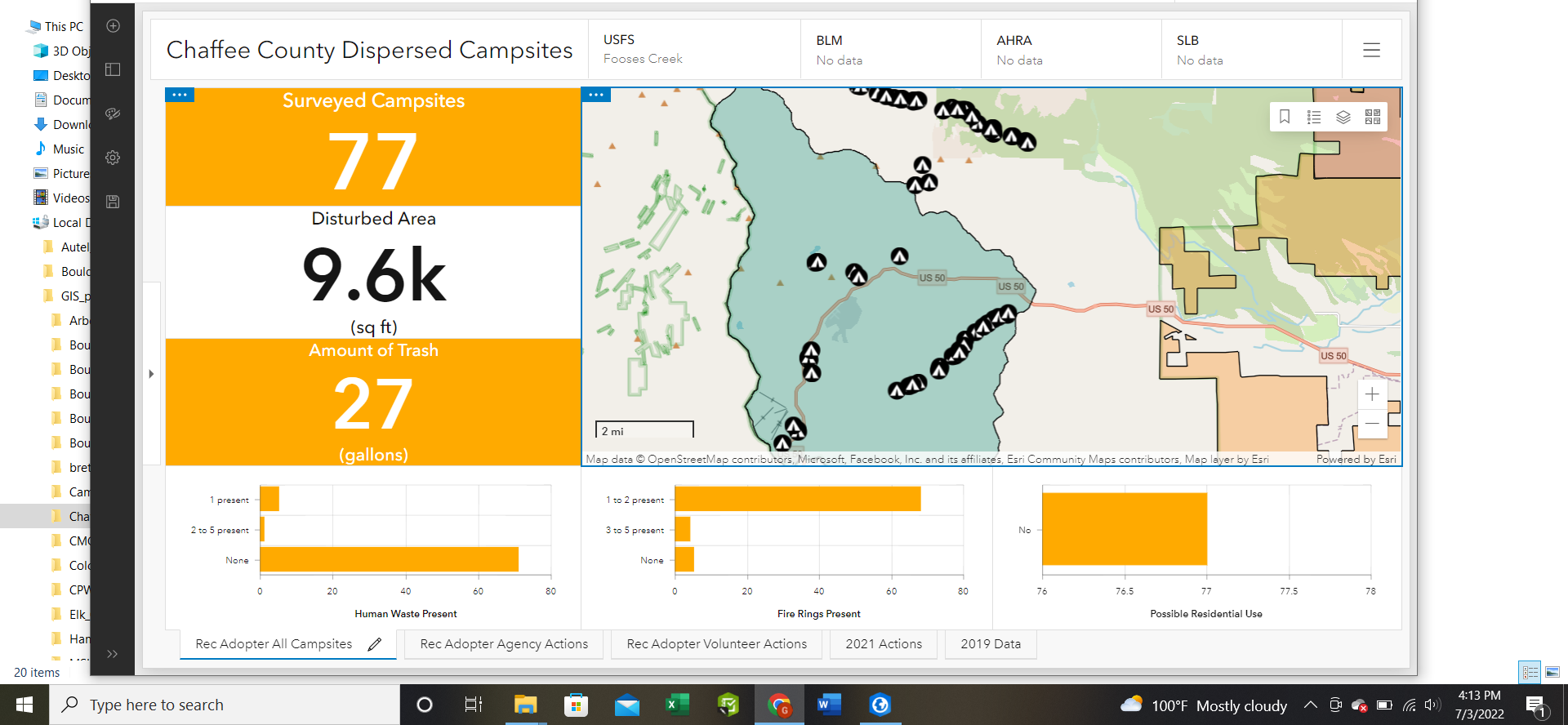The width and height of the screenshot is (1568, 725).
Task: Open the Theme palette icon
Action: click(114, 113)
